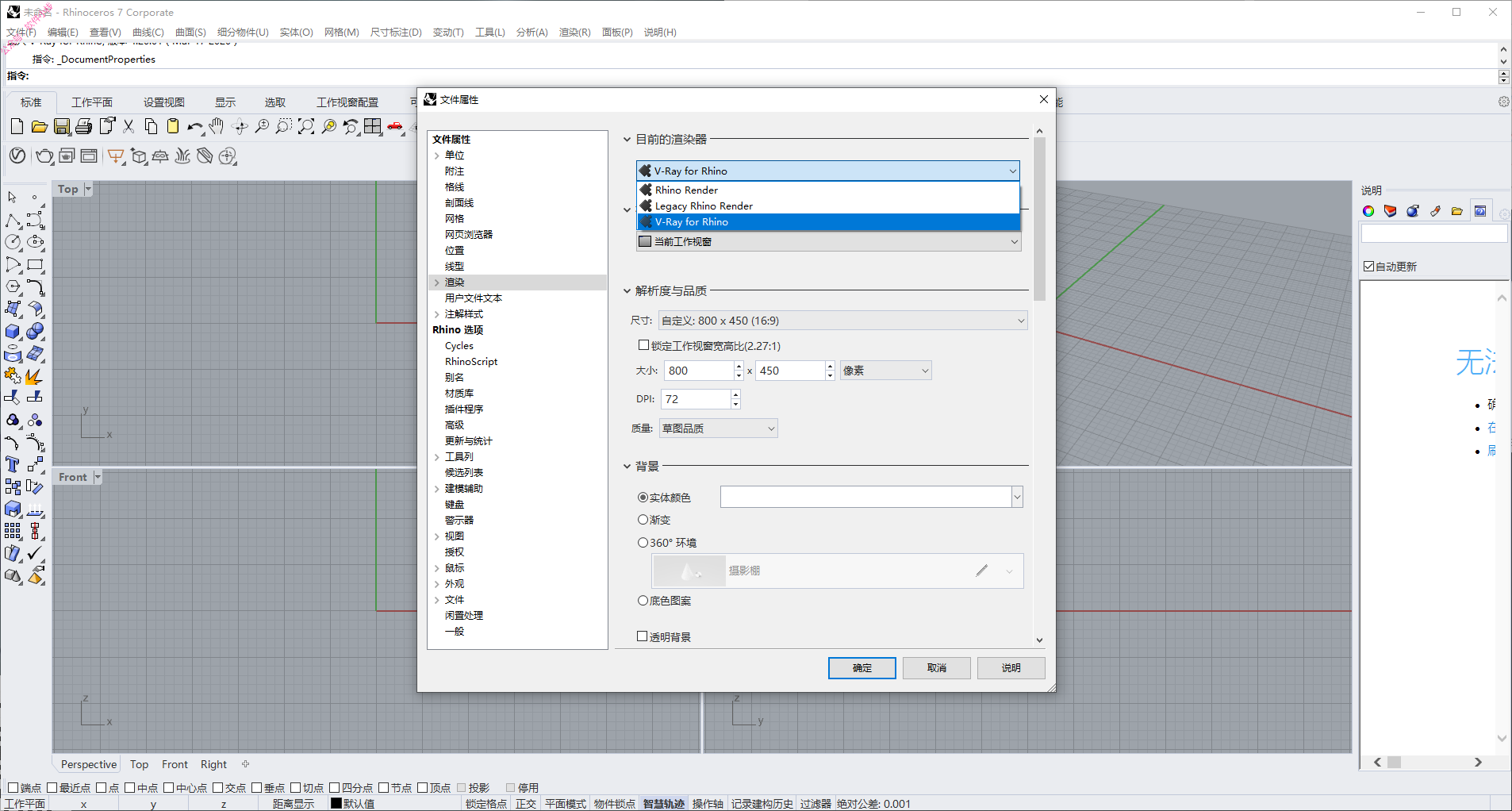Open the Materials color wheel panel tab
Image resolution: width=1512 pixels, height=811 pixels.
point(1368,211)
